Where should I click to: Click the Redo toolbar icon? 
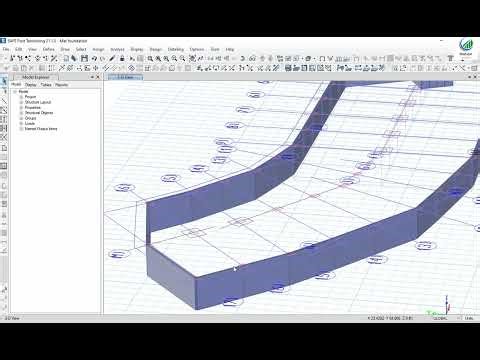[103, 58]
